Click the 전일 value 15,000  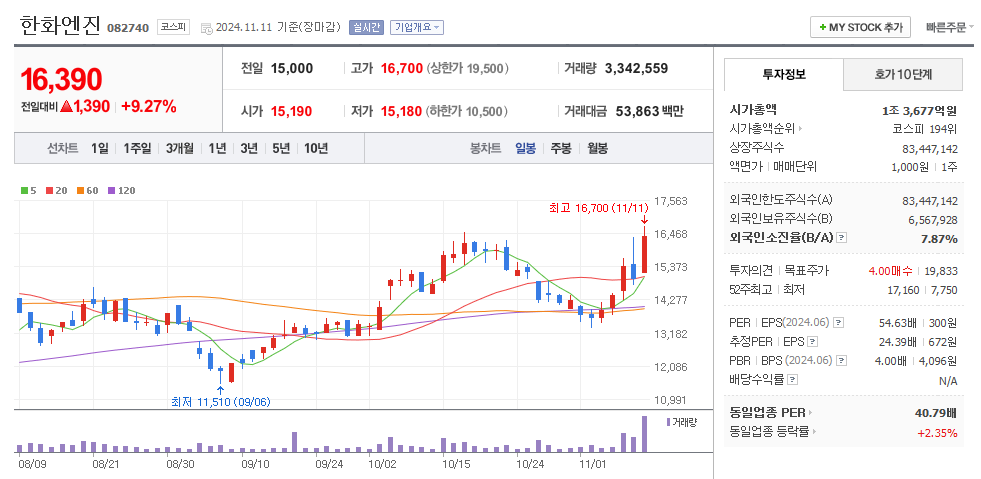pyautogui.click(x=292, y=69)
